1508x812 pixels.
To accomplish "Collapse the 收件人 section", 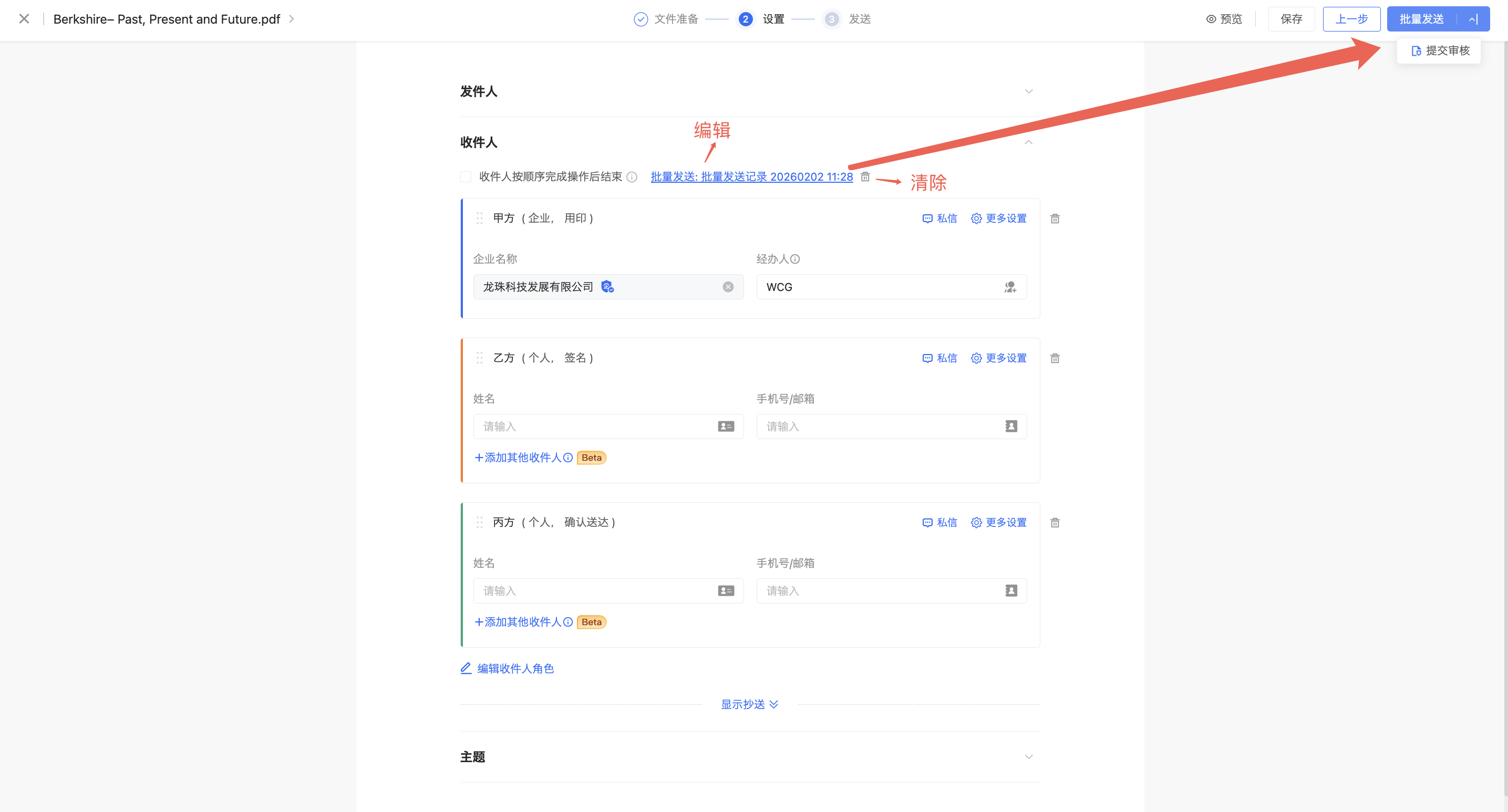I will click(x=1028, y=143).
